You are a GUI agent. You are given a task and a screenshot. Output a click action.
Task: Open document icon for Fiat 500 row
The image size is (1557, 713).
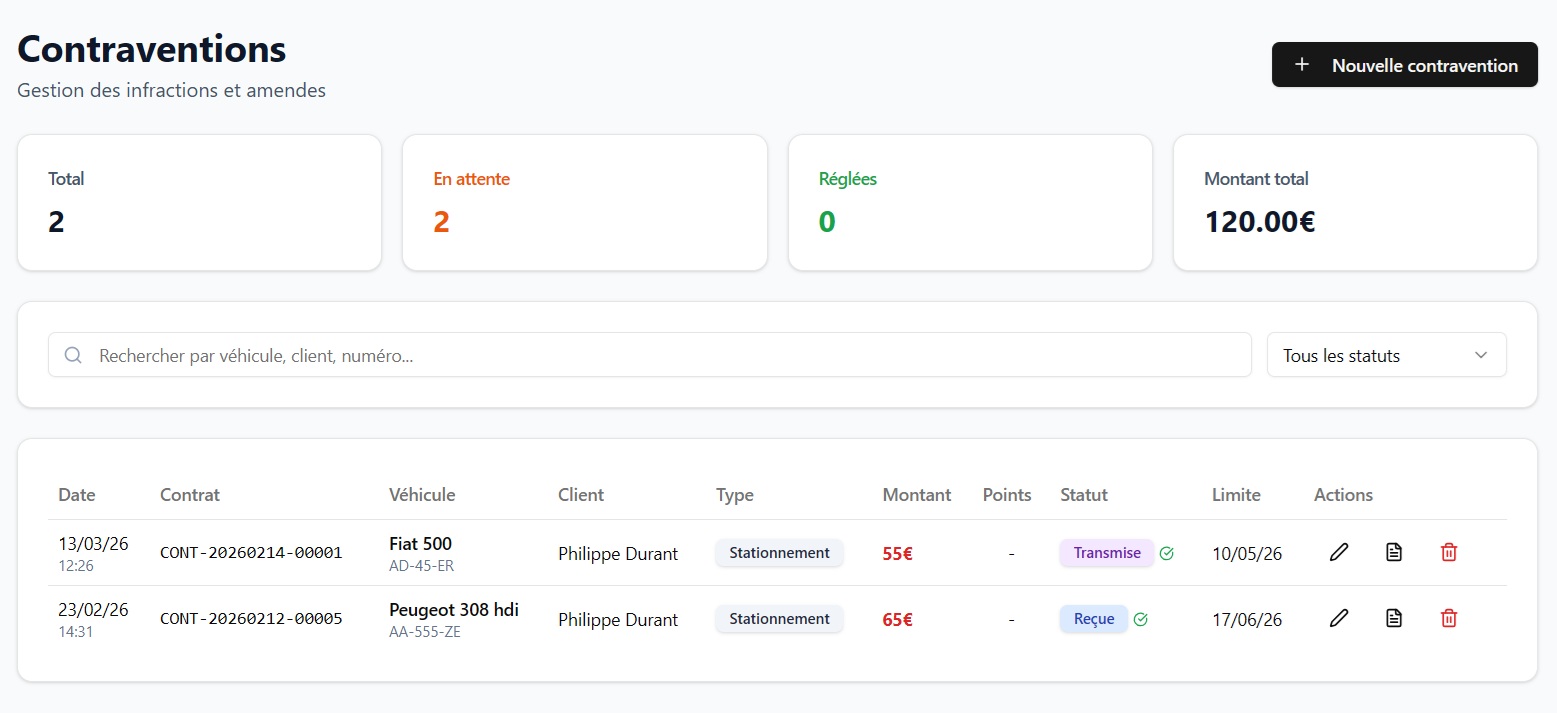click(x=1394, y=552)
